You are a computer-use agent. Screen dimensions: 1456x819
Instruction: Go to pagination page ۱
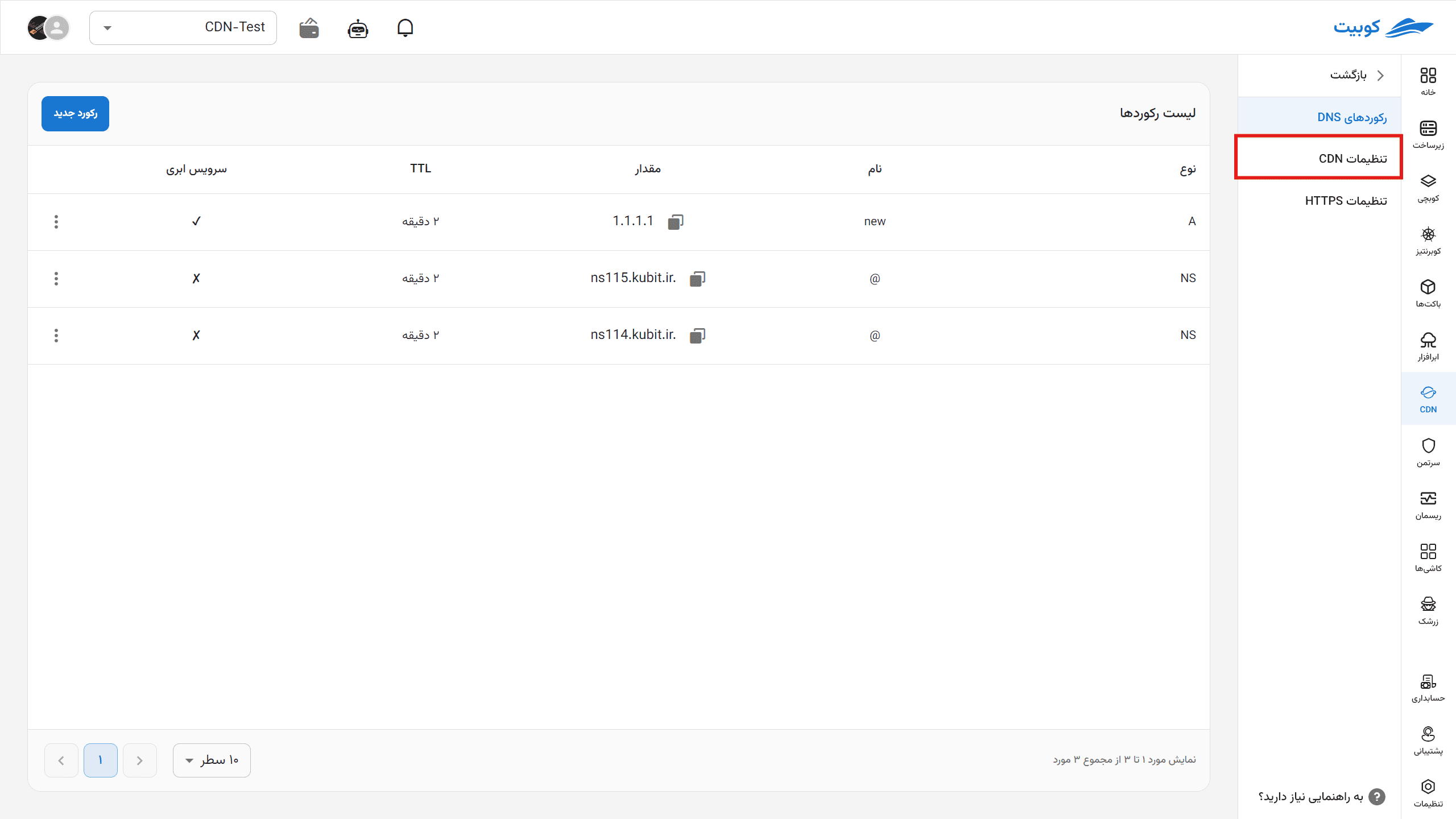click(x=101, y=760)
